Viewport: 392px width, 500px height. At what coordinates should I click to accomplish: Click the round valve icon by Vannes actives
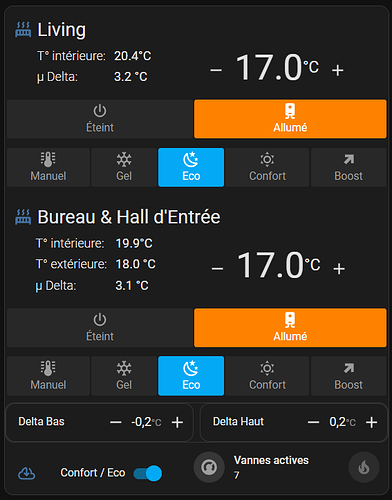[x=209, y=467]
